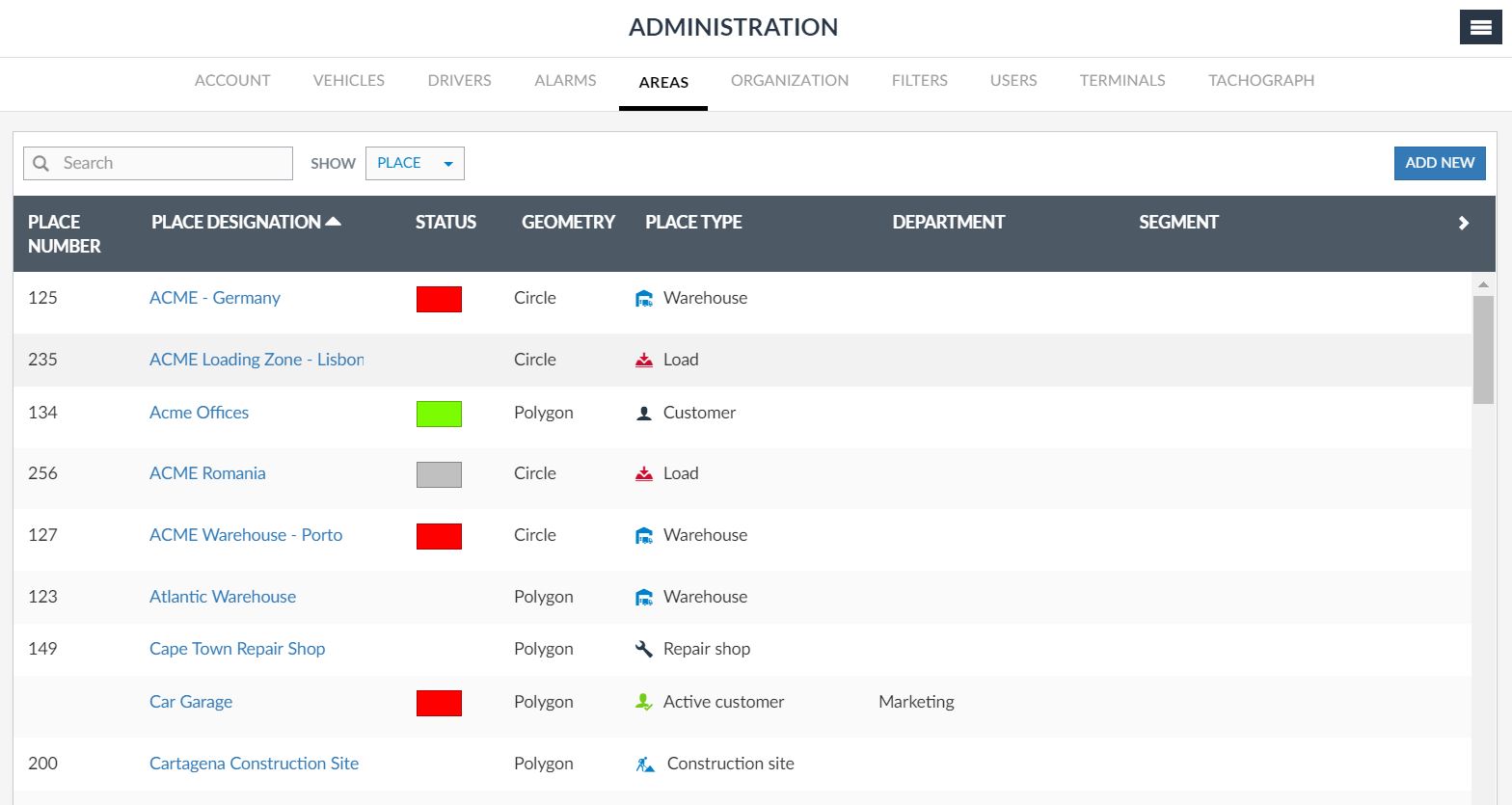
Task: Click the customer icon for Acme Offices
Action: pos(644,414)
